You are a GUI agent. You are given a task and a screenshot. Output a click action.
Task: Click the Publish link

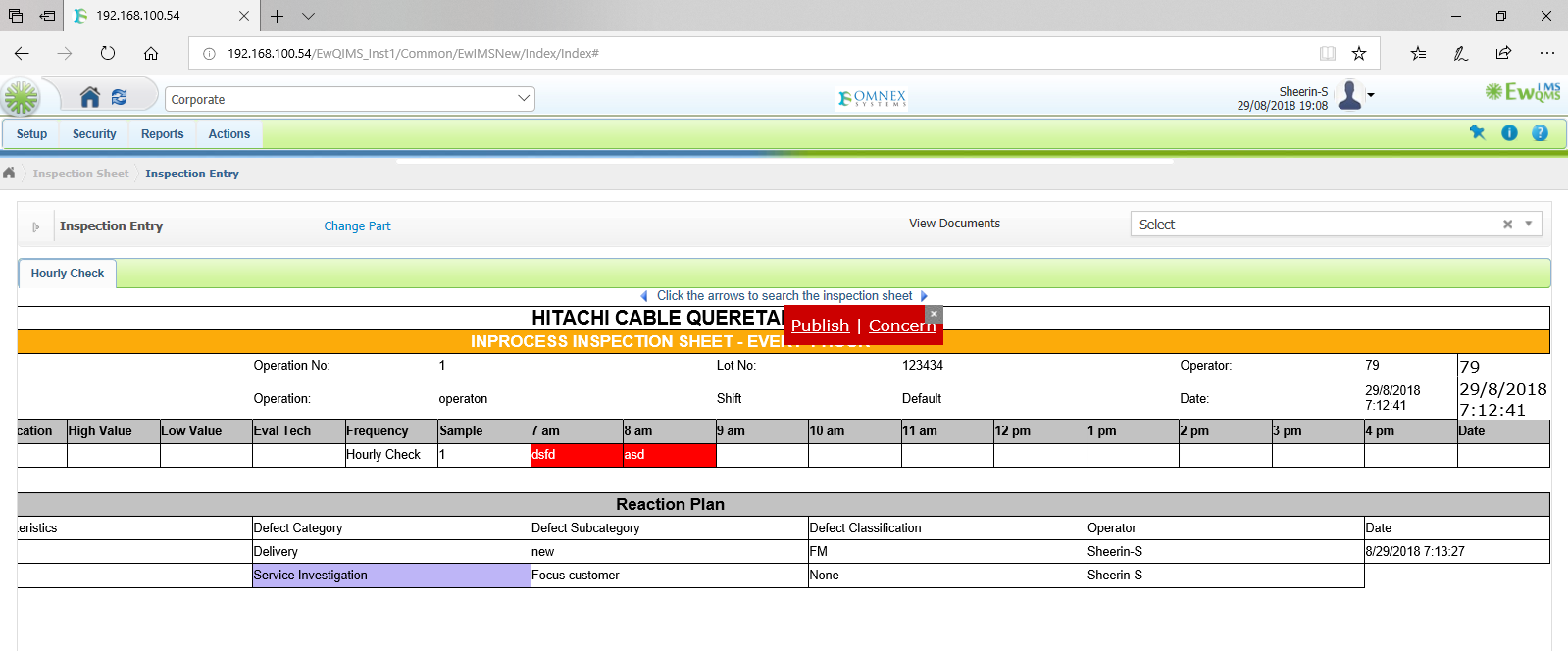point(820,325)
